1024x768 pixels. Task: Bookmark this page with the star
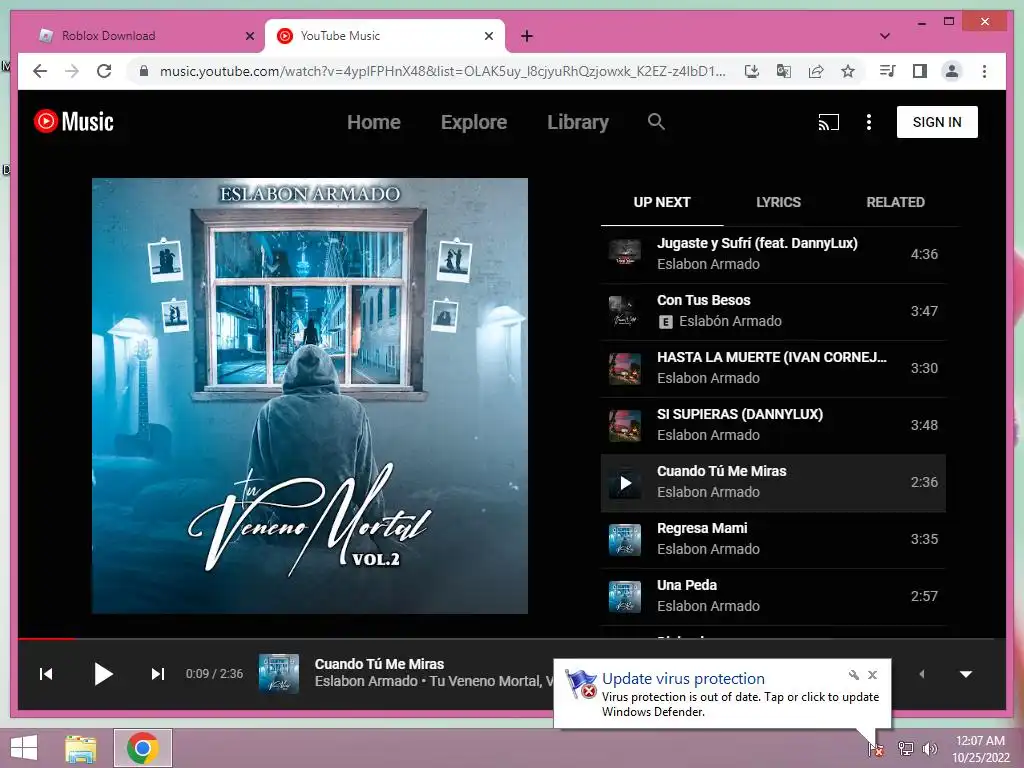[x=848, y=71]
